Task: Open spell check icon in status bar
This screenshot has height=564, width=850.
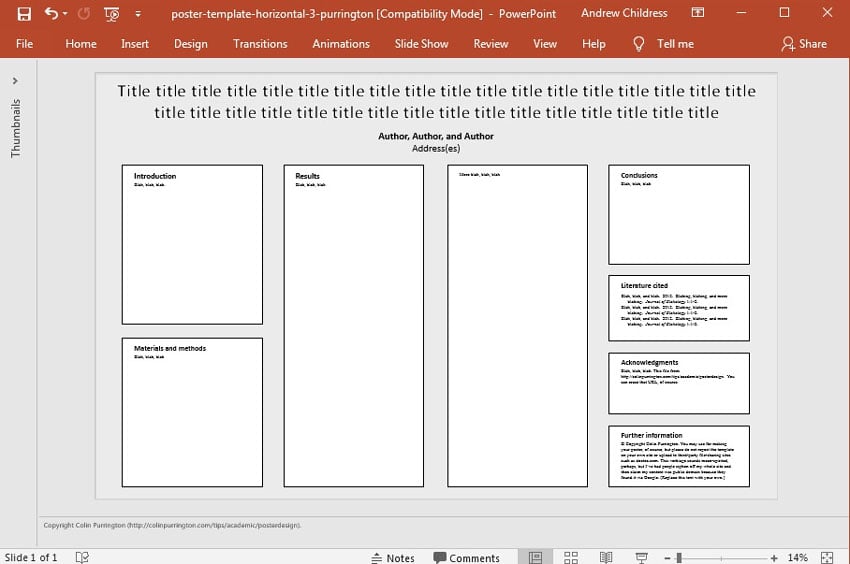Action: [82, 557]
